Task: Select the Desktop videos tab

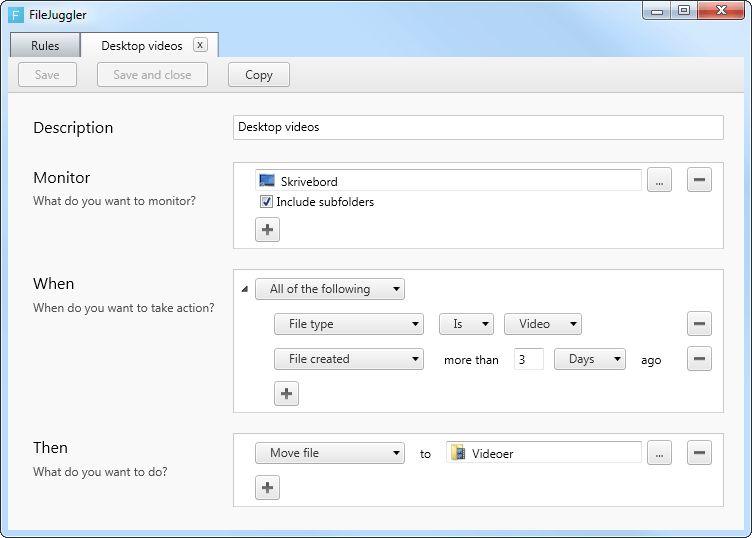Action: 141,46
